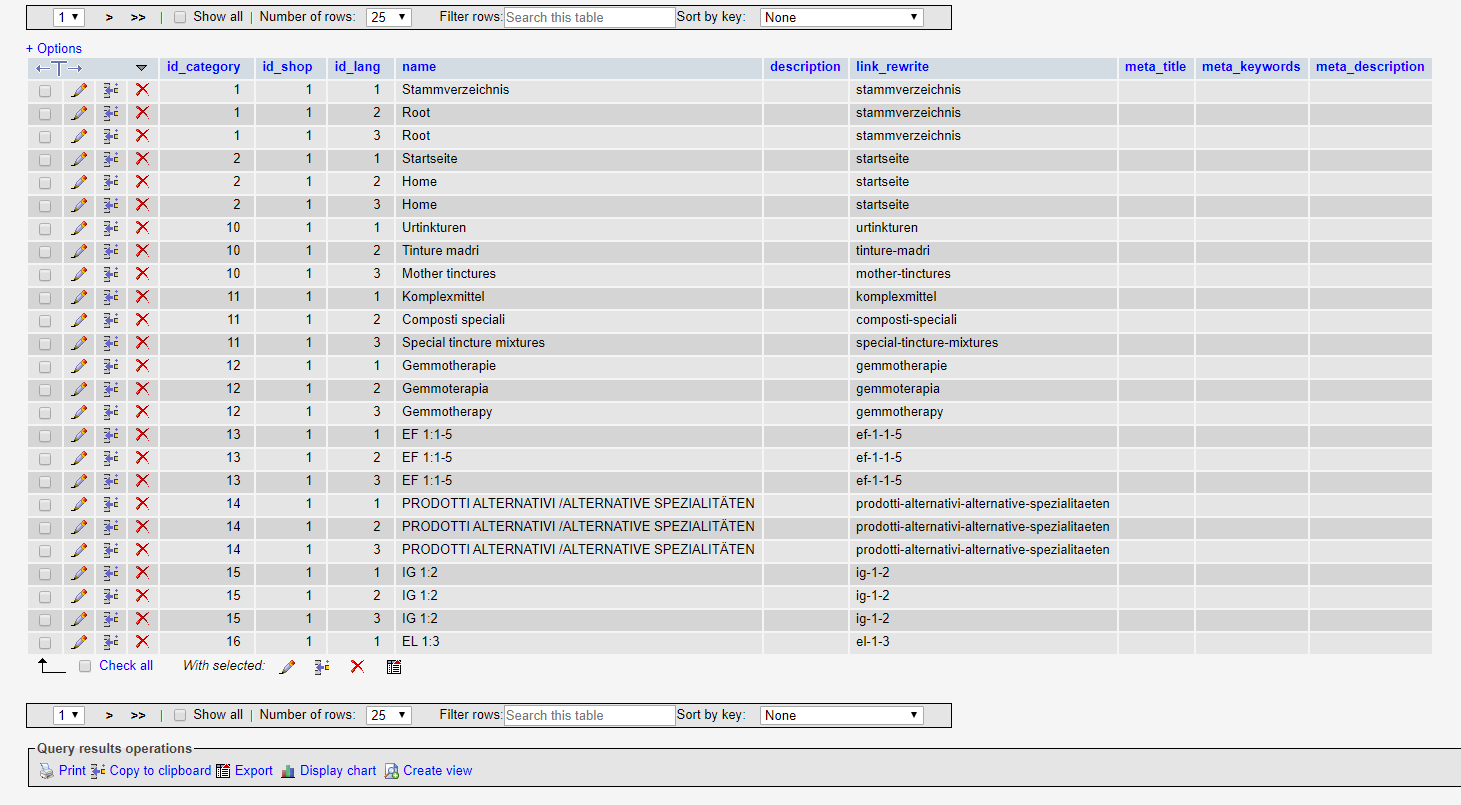Image resolution: width=1461 pixels, height=805 pixels.
Task: Tick the Check all checkbox below the table
Action: [85, 666]
